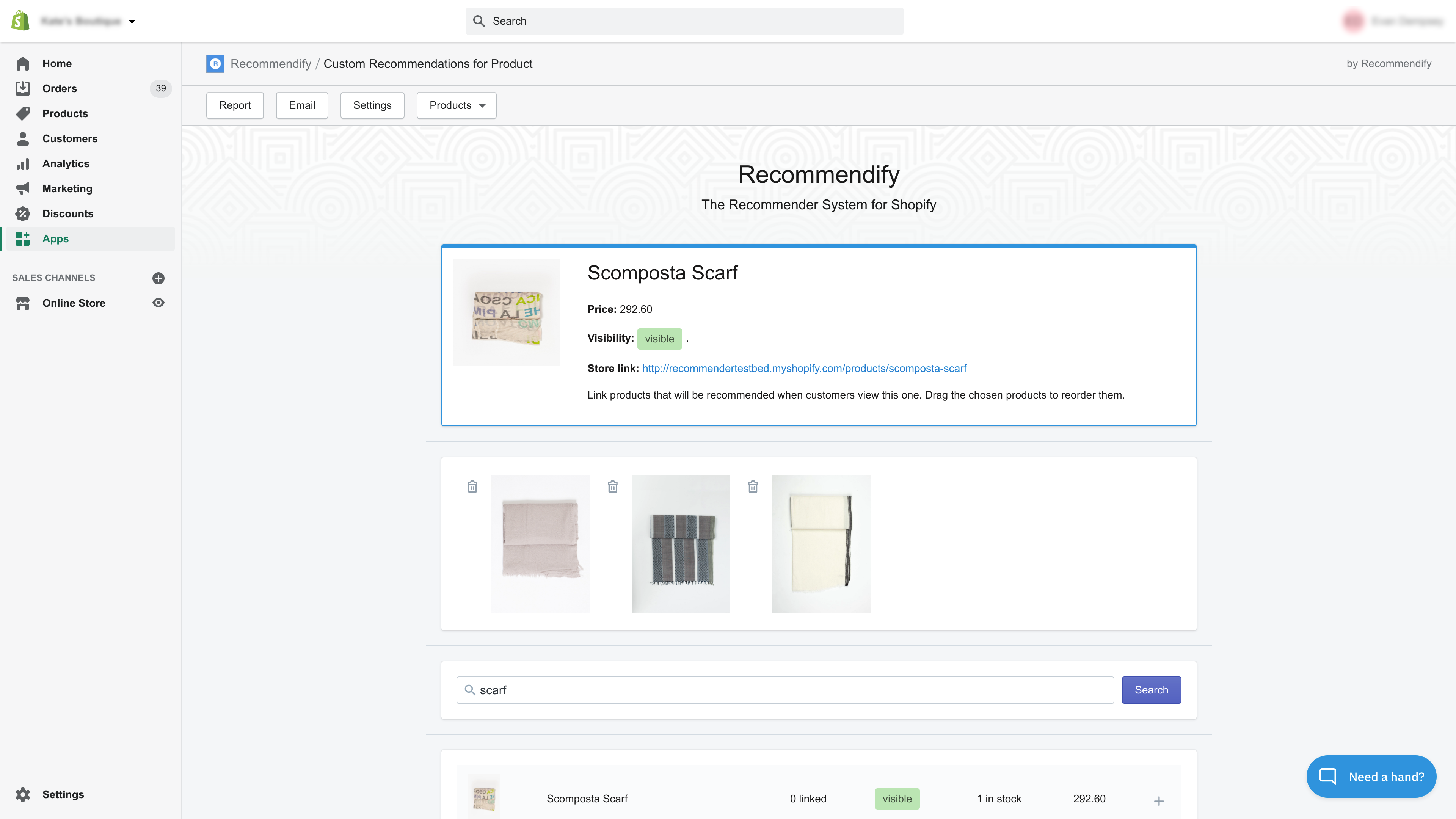Go to Orders in sidebar

pos(60,88)
